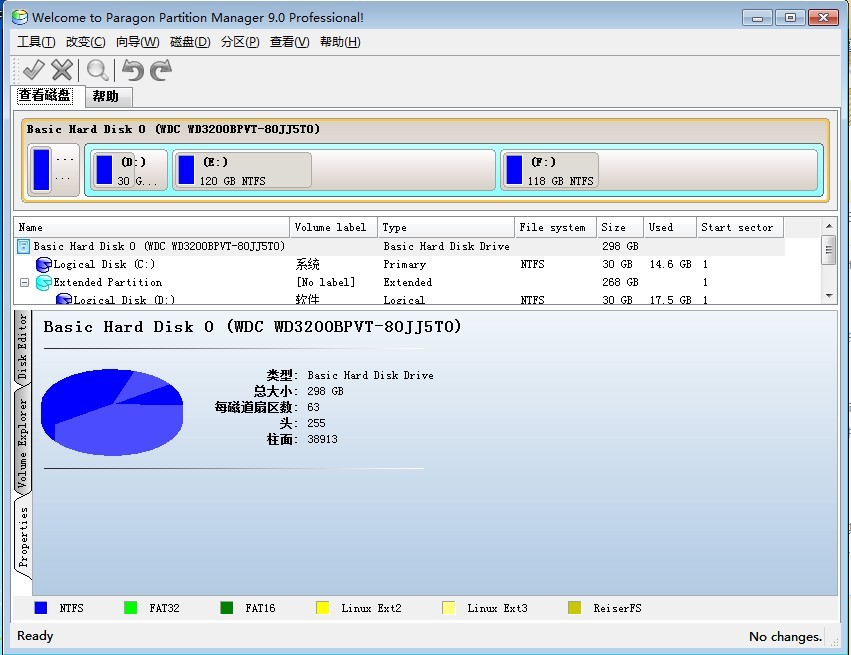Open the Volume Explorer side tab
The height and width of the screenshot is (655, 851).
tap(22, 442)
